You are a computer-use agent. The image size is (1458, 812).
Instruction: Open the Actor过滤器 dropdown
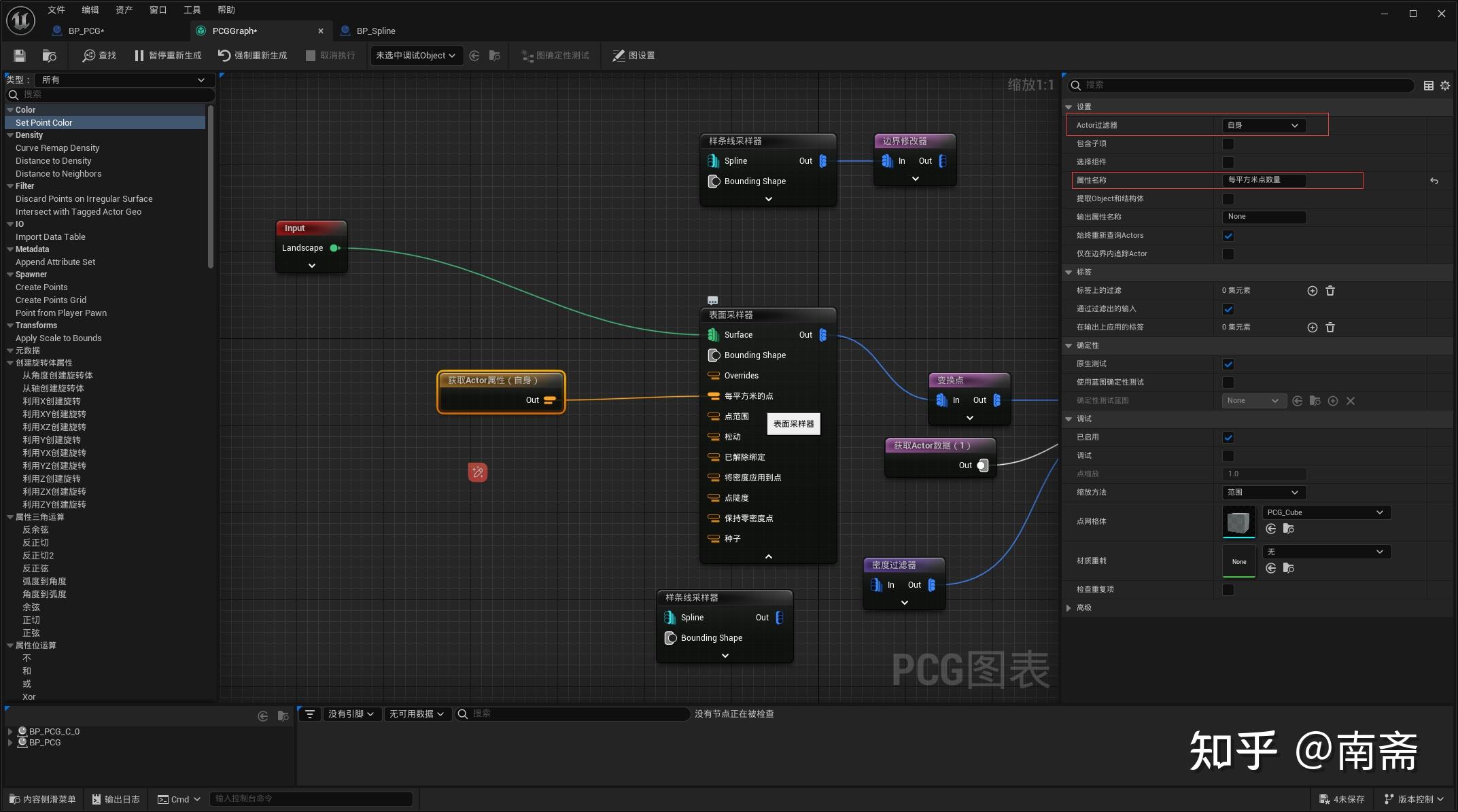click(x=1264, y=126)
